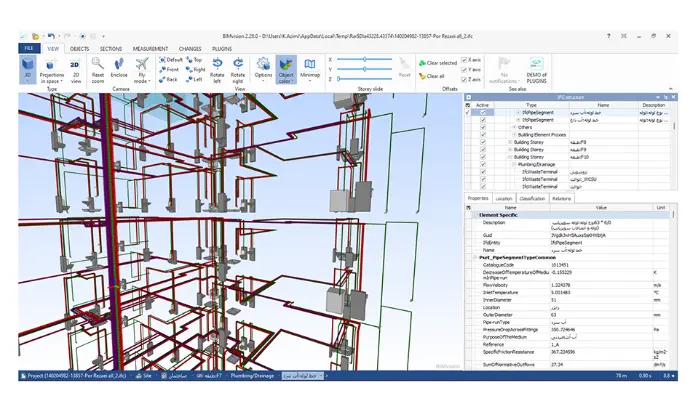
Task: Set the Right view orientation
Action: pyautogui.click(x=196, y=70)
